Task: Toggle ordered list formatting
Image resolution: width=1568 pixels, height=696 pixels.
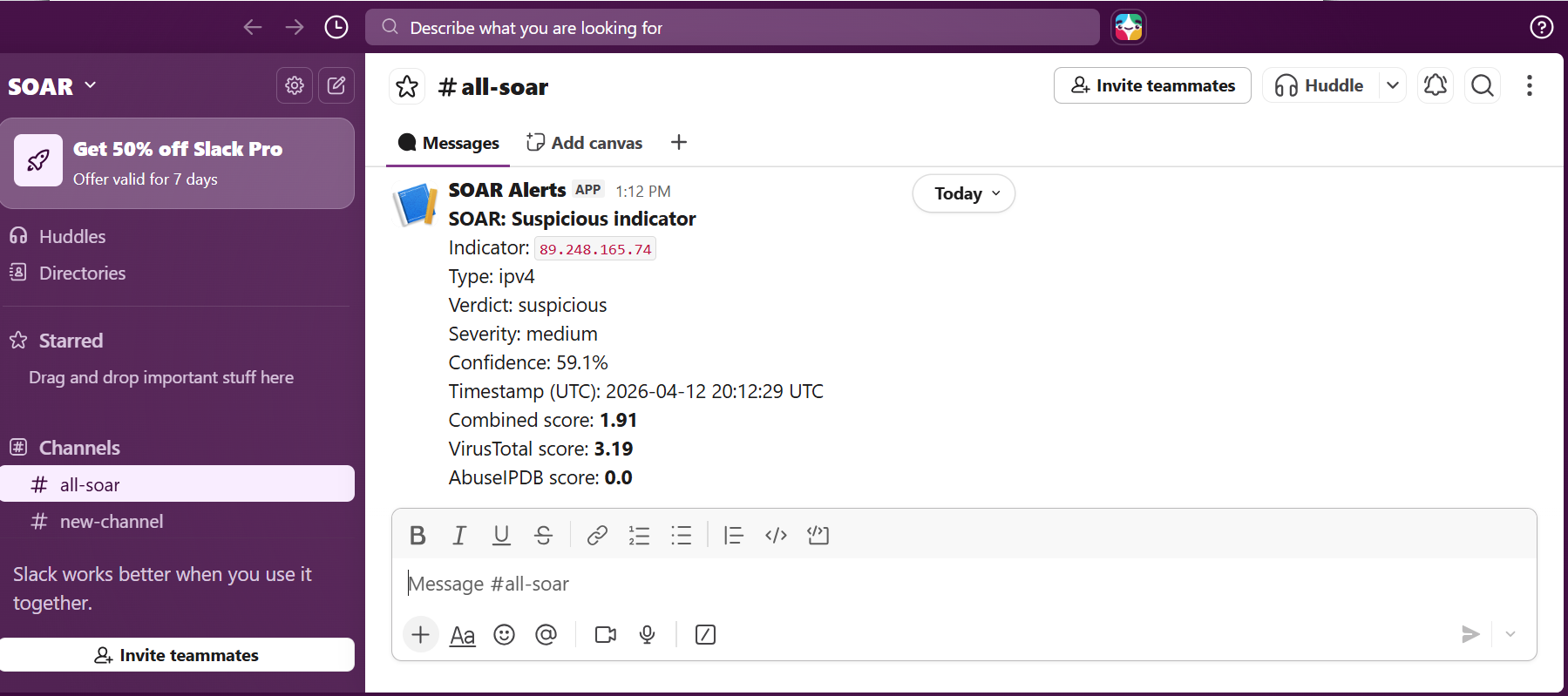Action: (639, 535)
